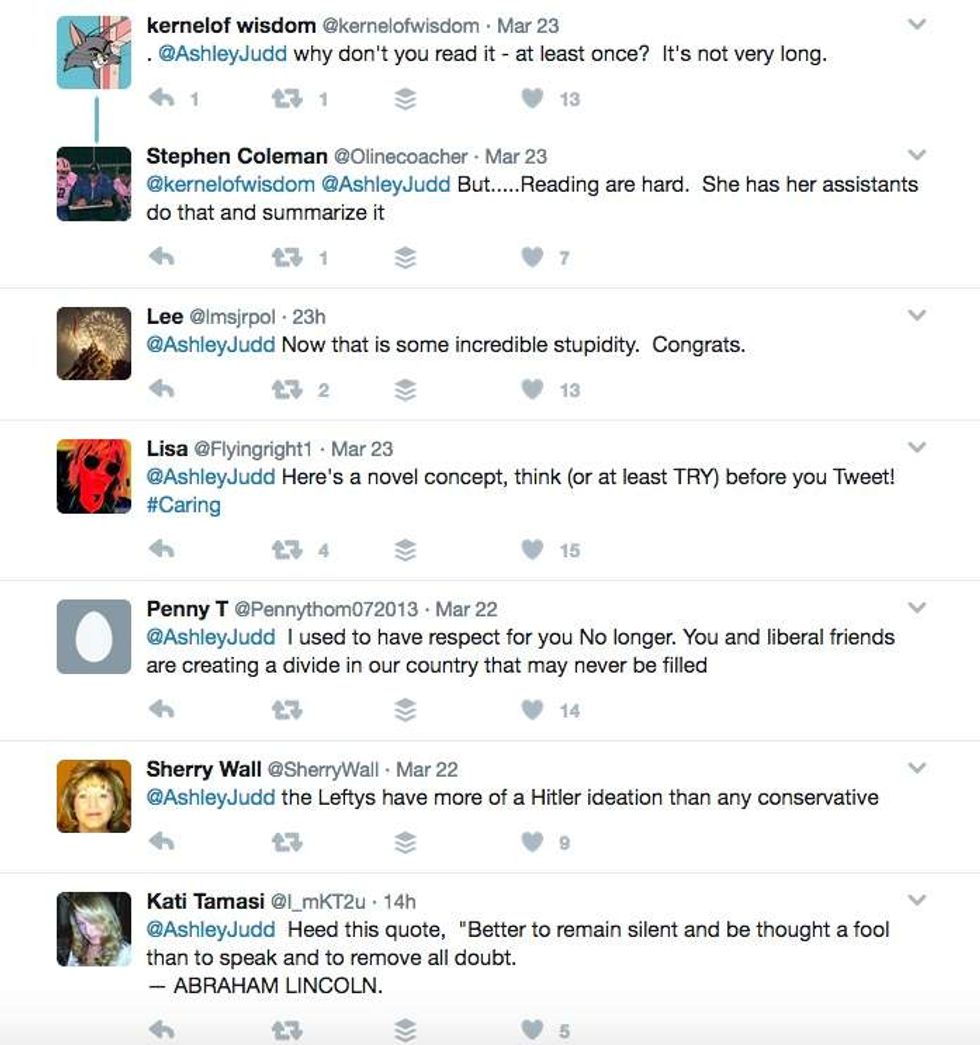Open the Mar 23 timestamp on Stephen Coleman's tweet
The image size is (980, 1045).
tap(516, 156)
